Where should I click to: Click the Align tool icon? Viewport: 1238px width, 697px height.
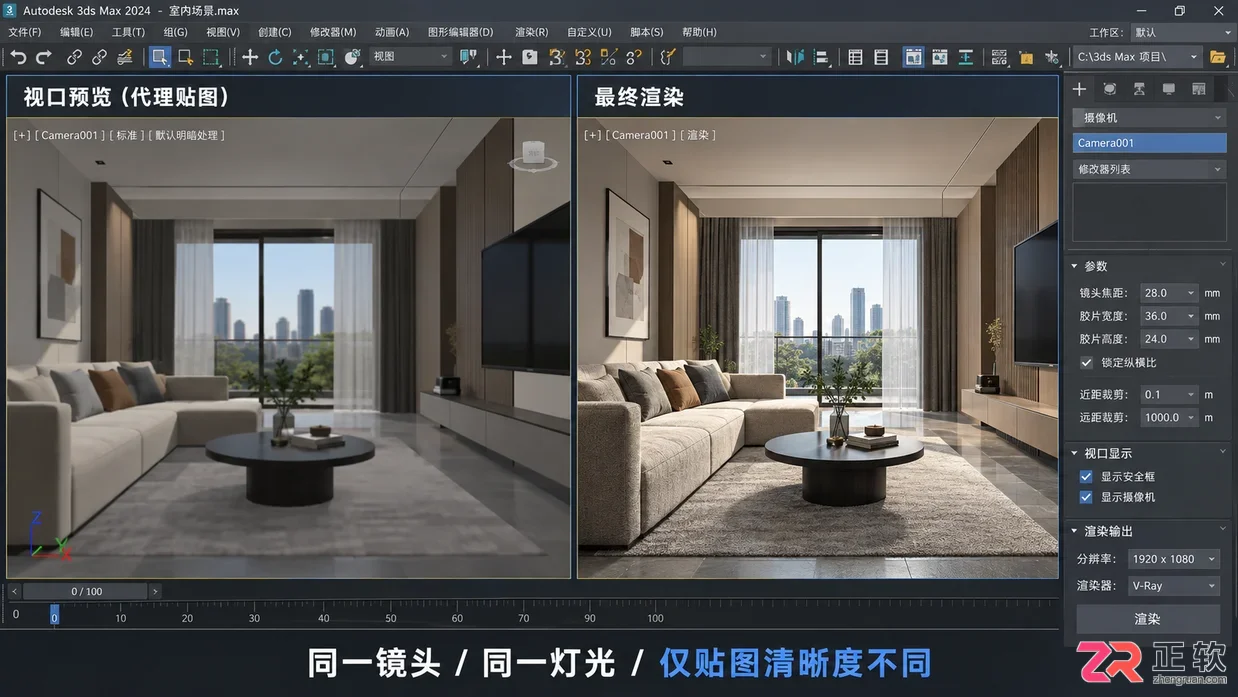(x=821, y=57)
